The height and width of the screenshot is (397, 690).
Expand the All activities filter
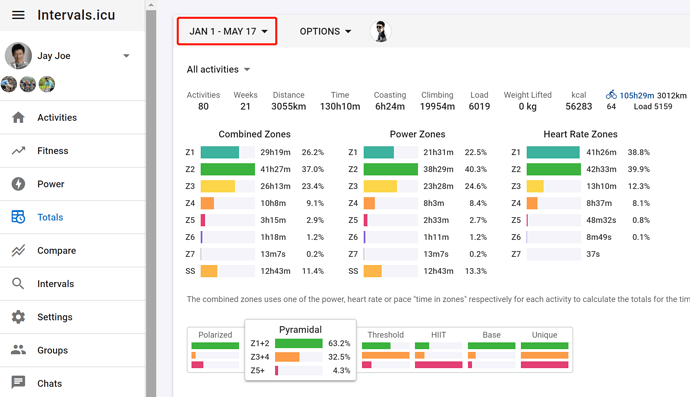tap(218, 70)
